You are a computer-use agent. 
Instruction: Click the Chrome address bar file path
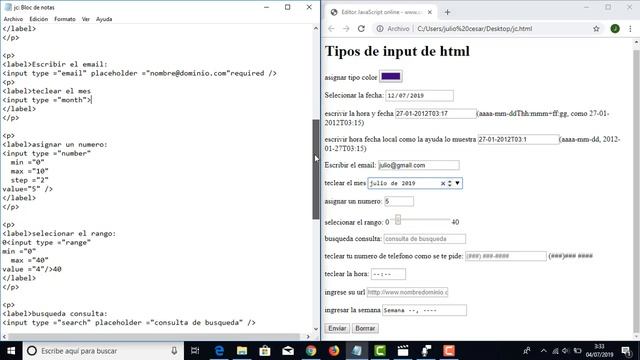[x=475, y=29]
